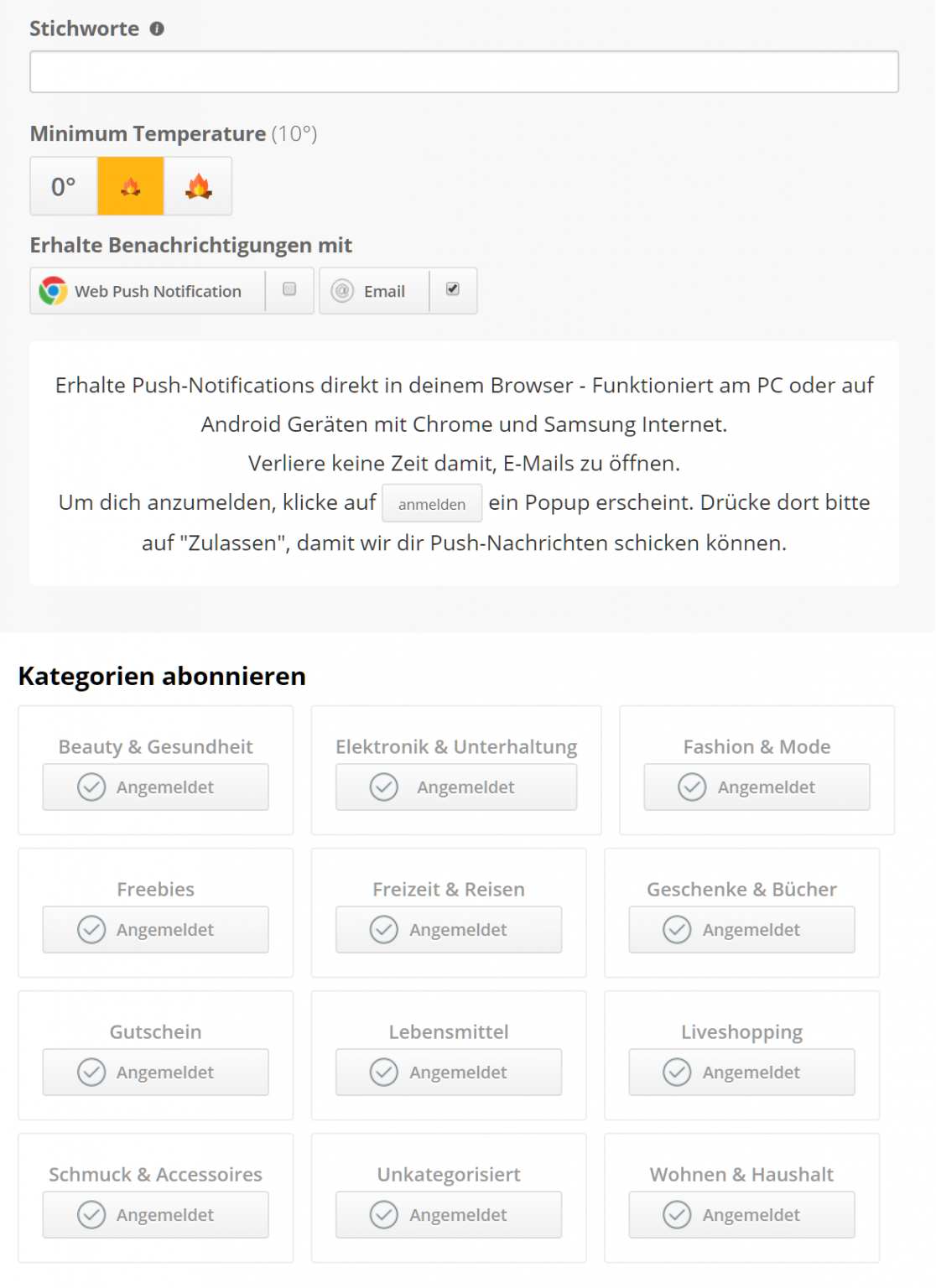Select the 0° minimum temperature option

tap(64, 186)
